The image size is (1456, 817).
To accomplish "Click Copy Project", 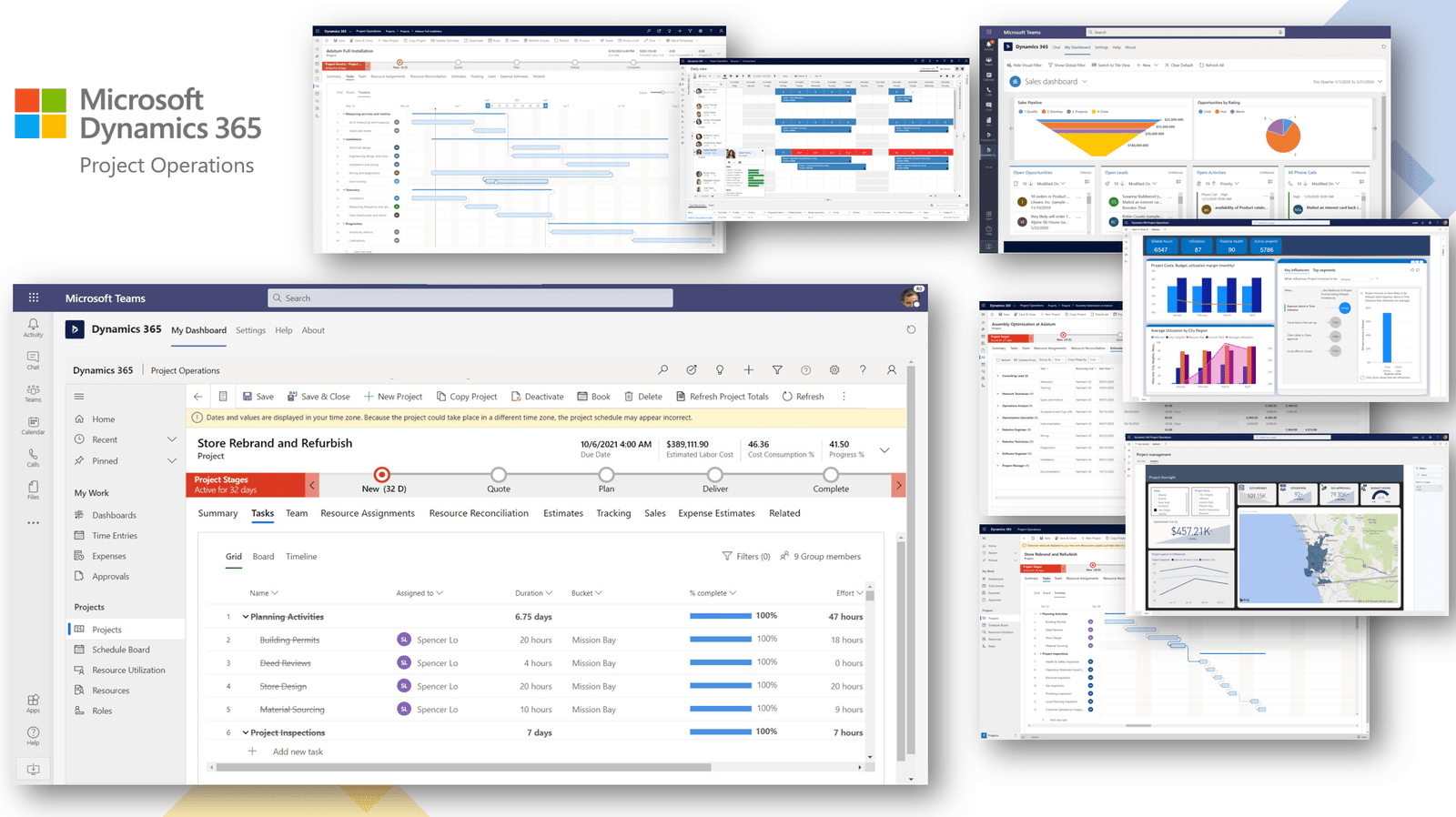I will 467,397.
